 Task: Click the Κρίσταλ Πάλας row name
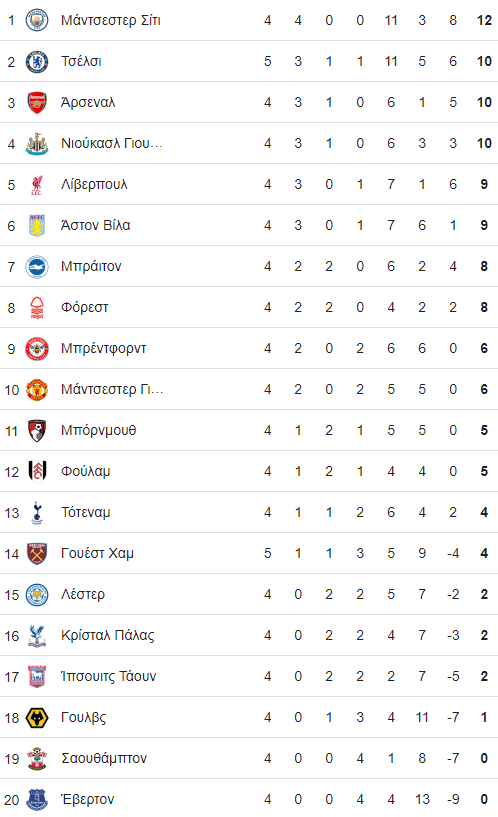tap(108, 636)
